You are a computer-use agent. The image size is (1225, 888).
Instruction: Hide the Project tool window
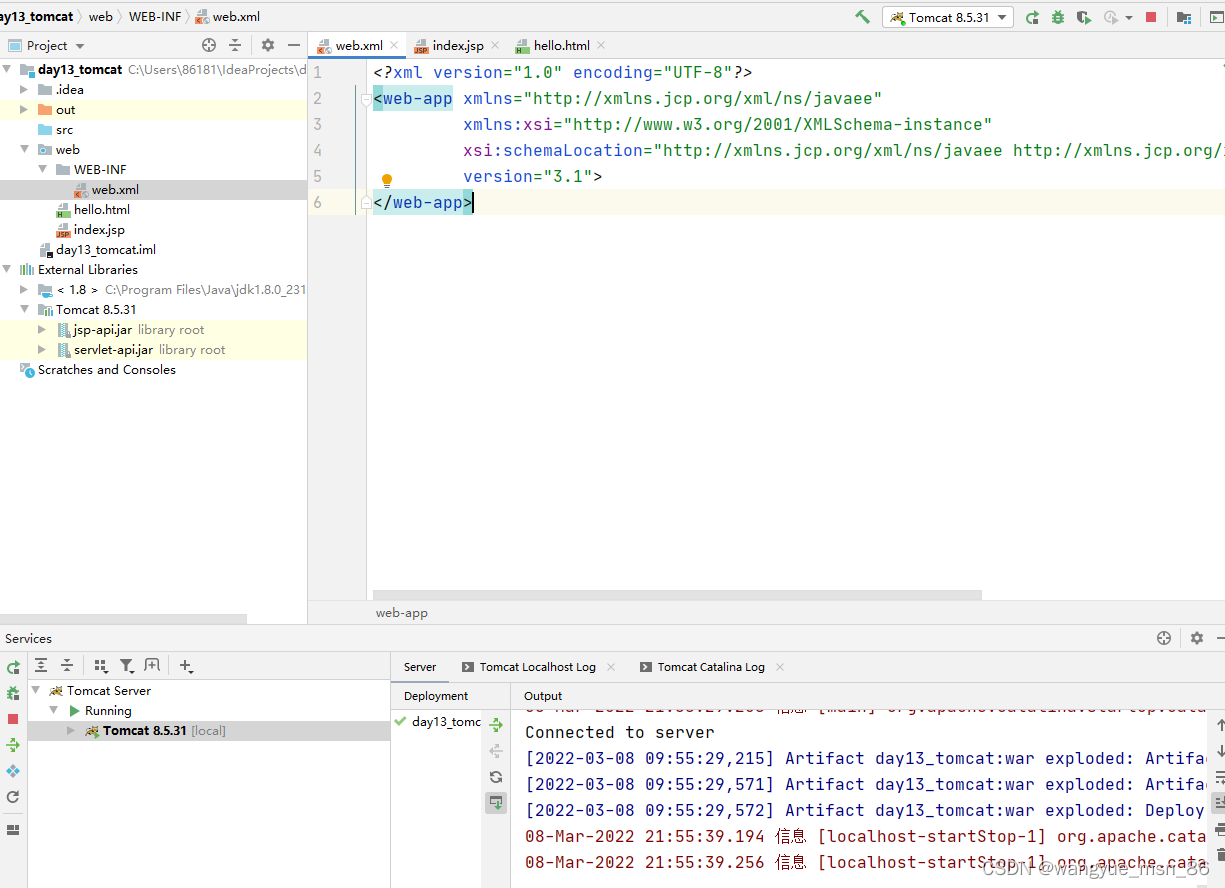pos(294,45)
